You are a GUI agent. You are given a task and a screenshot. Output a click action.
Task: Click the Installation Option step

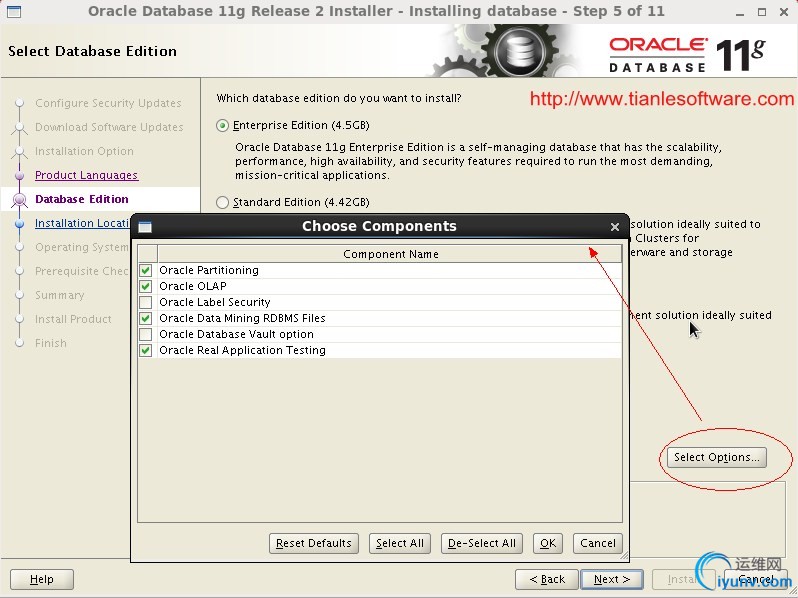84,151
